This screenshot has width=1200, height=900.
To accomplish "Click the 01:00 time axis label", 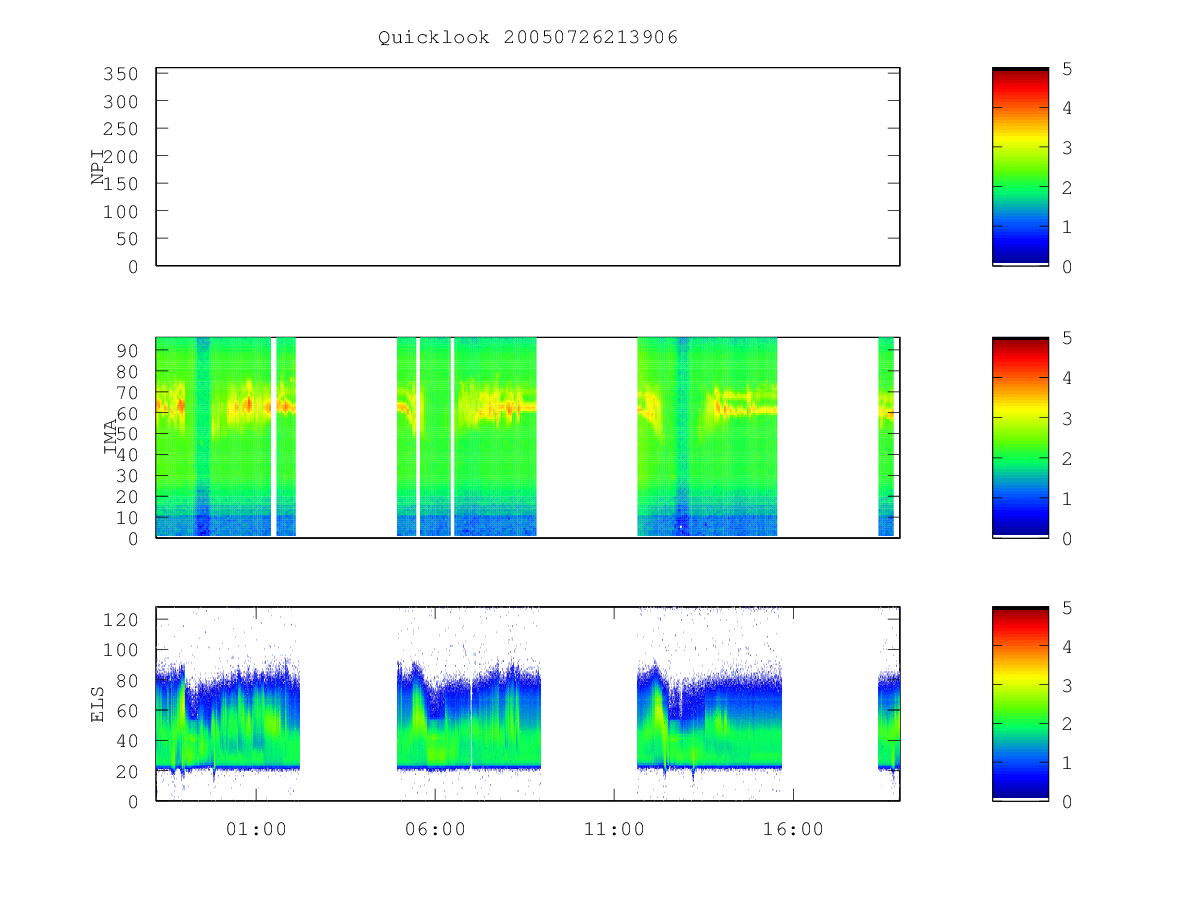I will (257, 829).
